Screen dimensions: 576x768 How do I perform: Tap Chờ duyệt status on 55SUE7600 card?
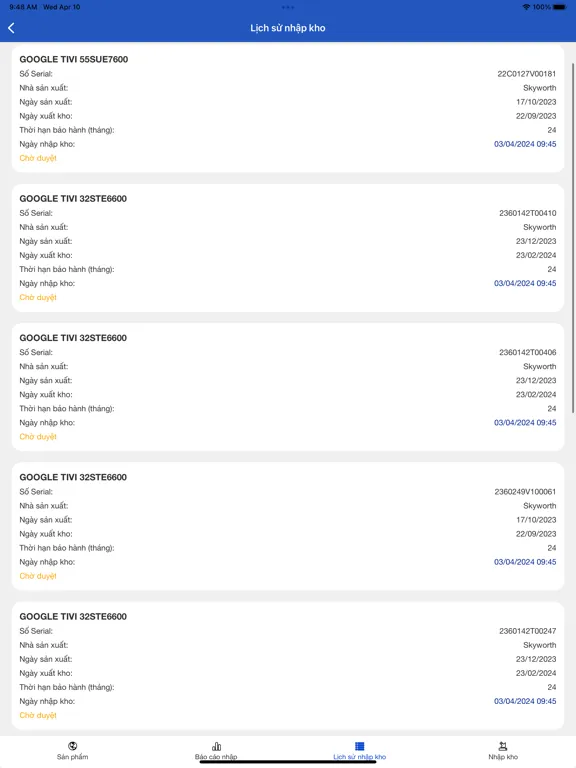[x=38, y=158]
